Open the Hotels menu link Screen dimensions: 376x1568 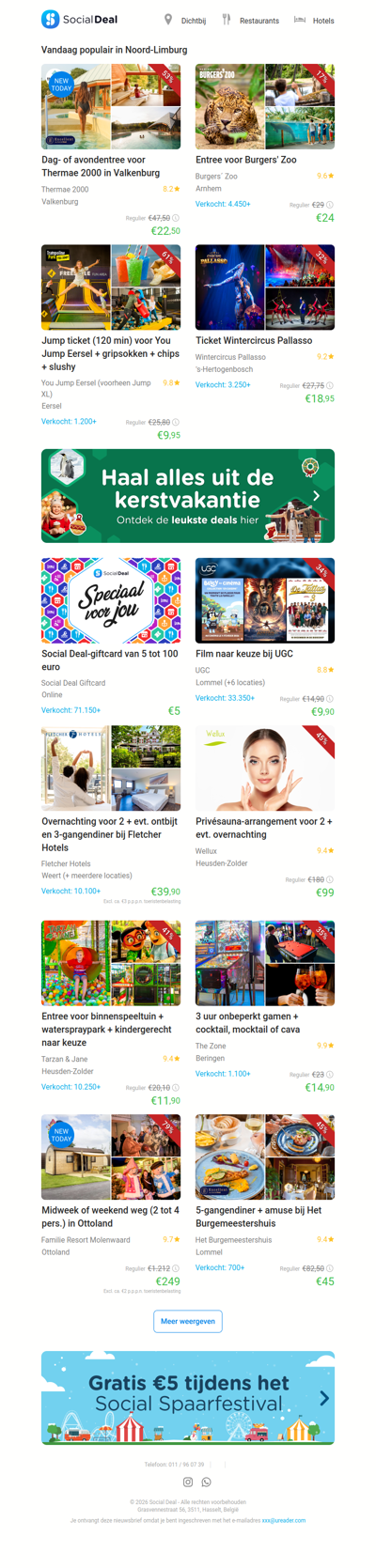tap(323, 21)
